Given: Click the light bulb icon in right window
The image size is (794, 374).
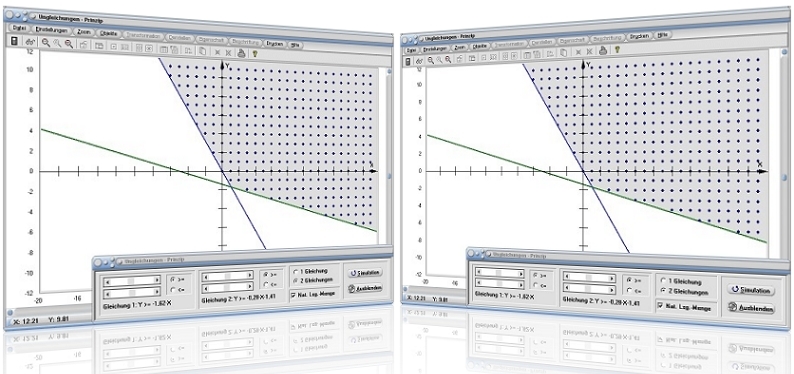Looking at the screenshot, I should [617, 50].
